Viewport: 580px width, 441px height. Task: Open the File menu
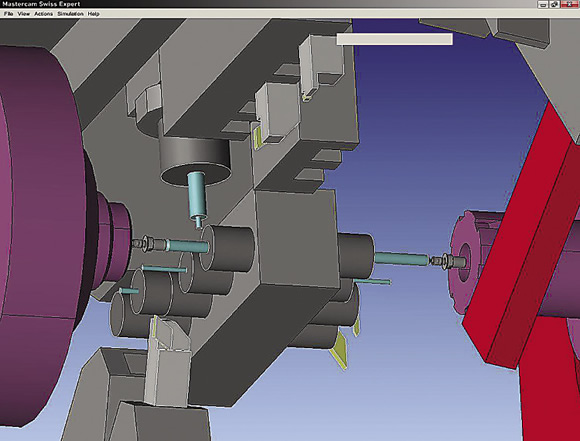tap(9, 14)
